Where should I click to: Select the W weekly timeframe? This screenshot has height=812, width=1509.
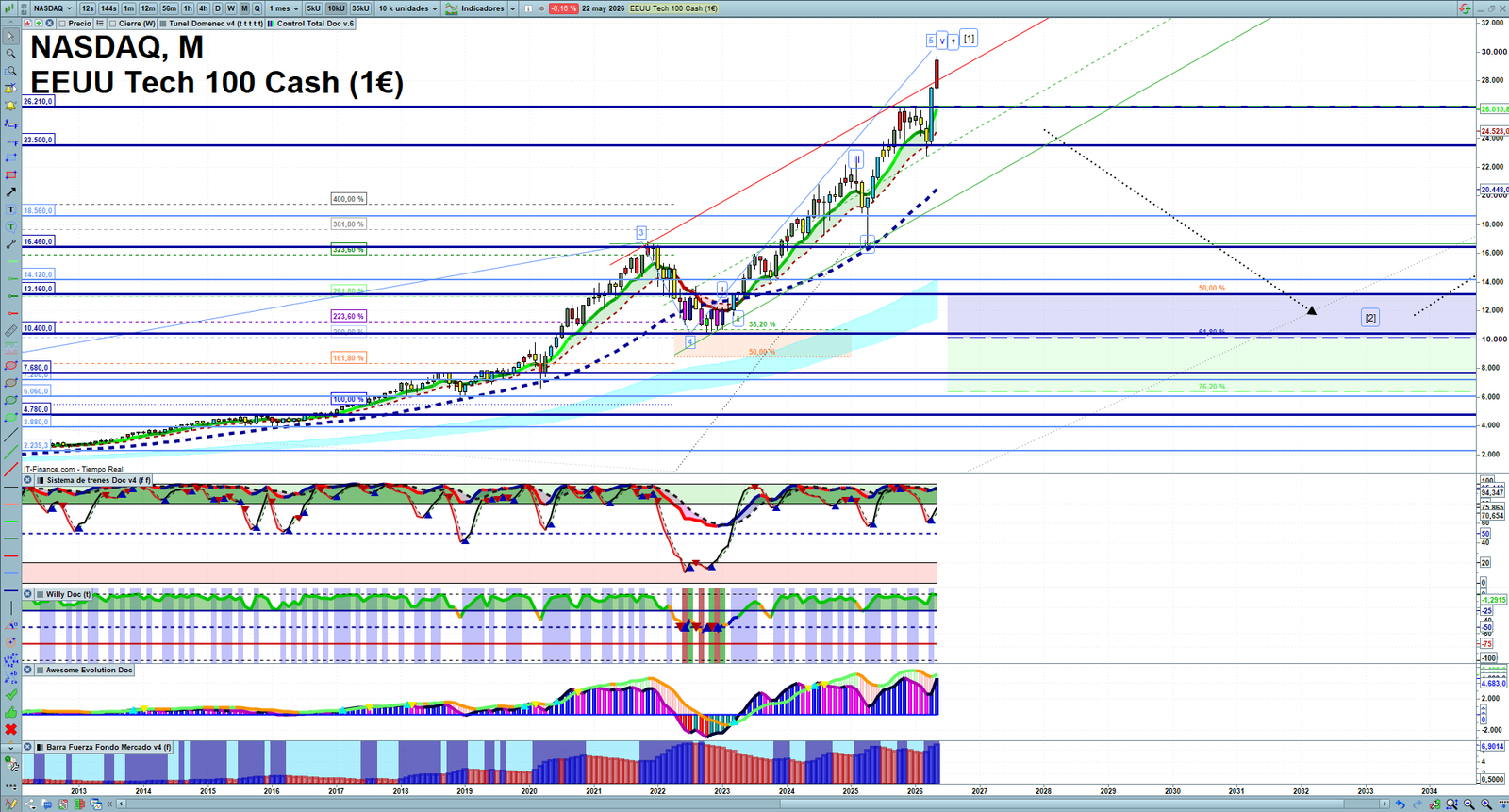(x=231, y=8)
